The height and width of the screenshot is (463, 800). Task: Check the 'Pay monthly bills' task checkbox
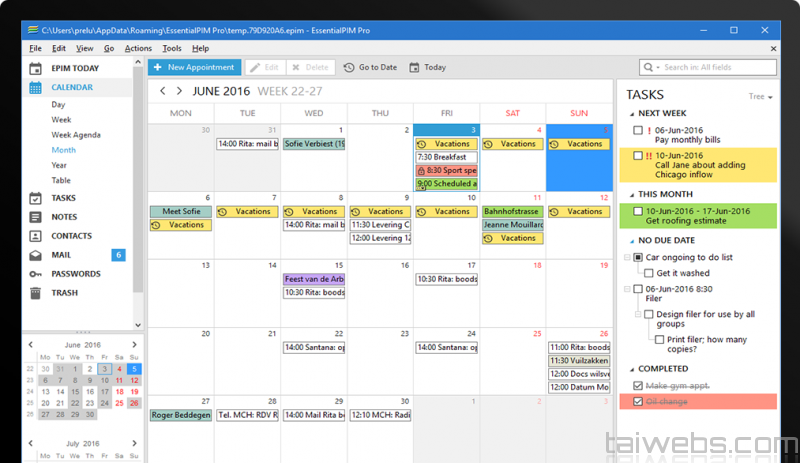[x=638, y=130]
